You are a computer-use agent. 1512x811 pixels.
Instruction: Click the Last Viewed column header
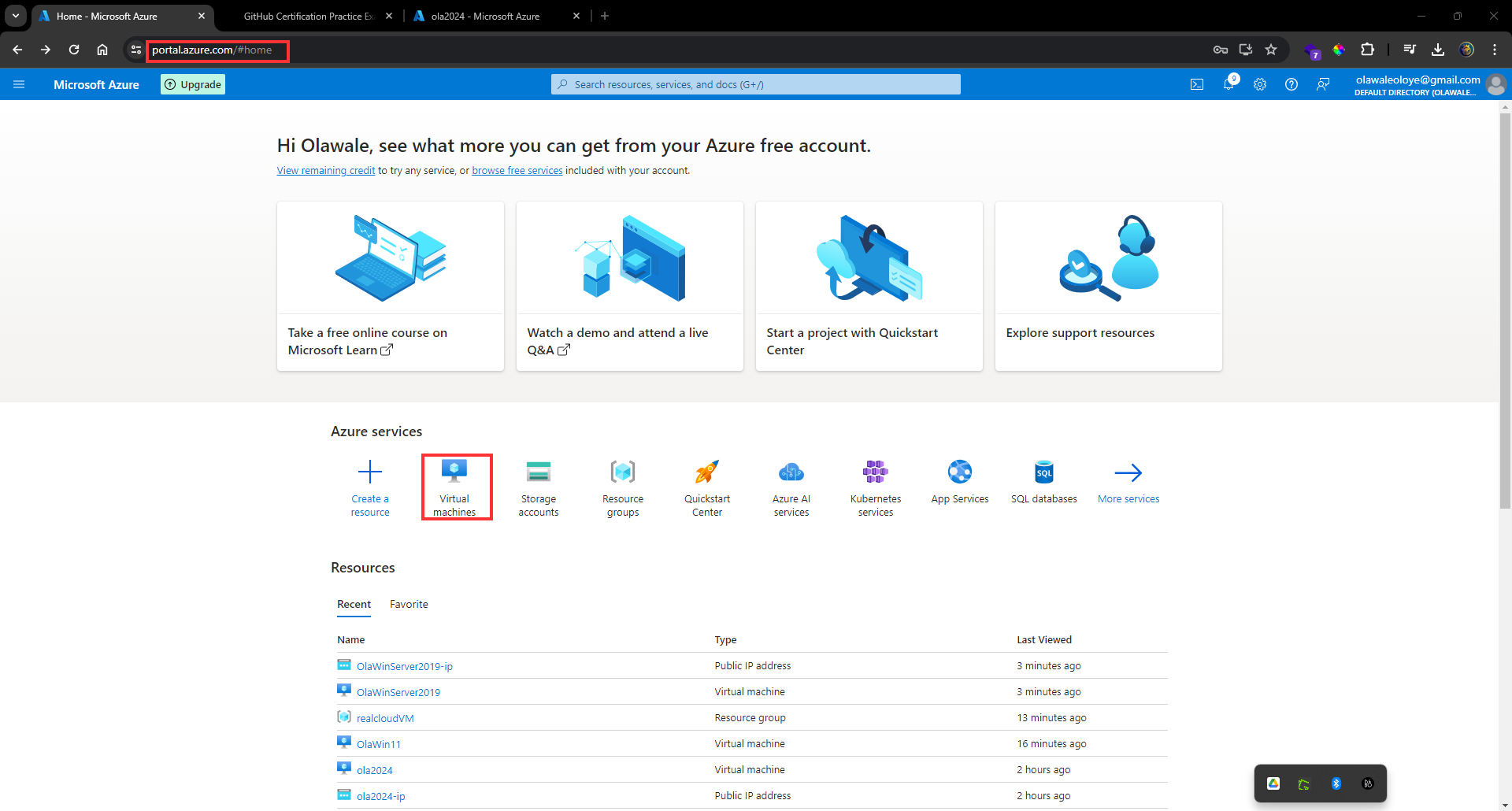pyautogui.click(x=1044, y=640)
